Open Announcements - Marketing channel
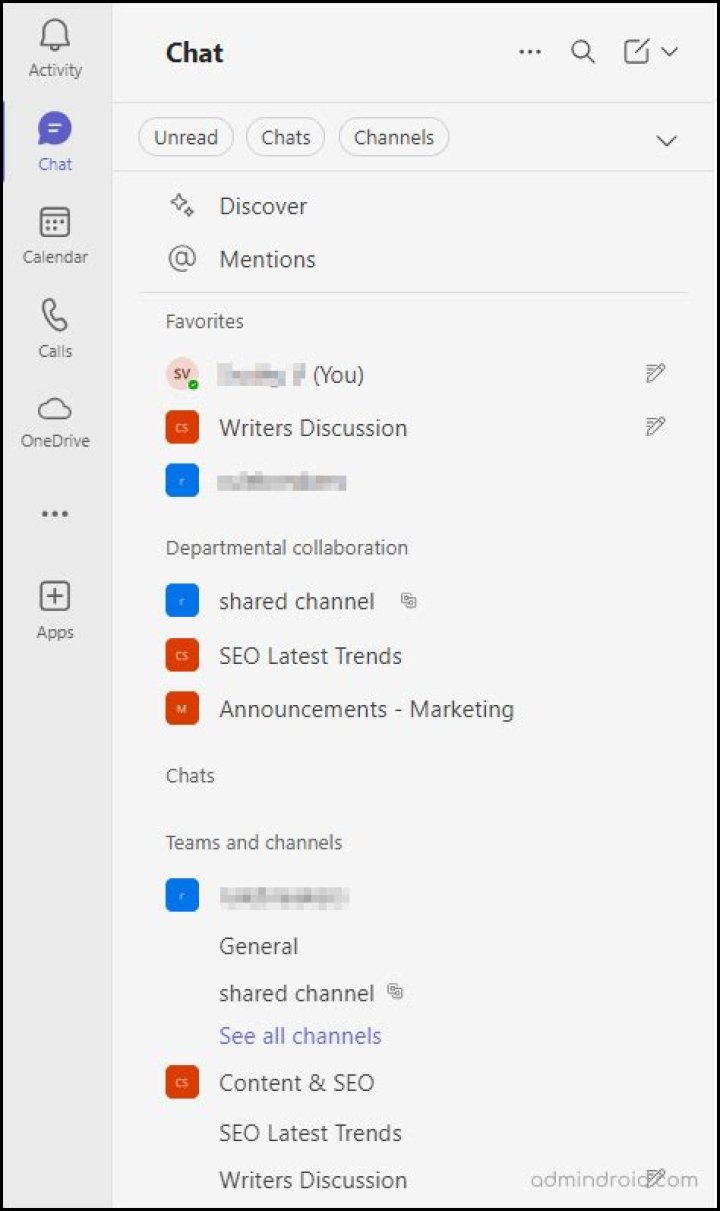The height and width of the screenshot is (1211, 720). click(x=366, y=709)
